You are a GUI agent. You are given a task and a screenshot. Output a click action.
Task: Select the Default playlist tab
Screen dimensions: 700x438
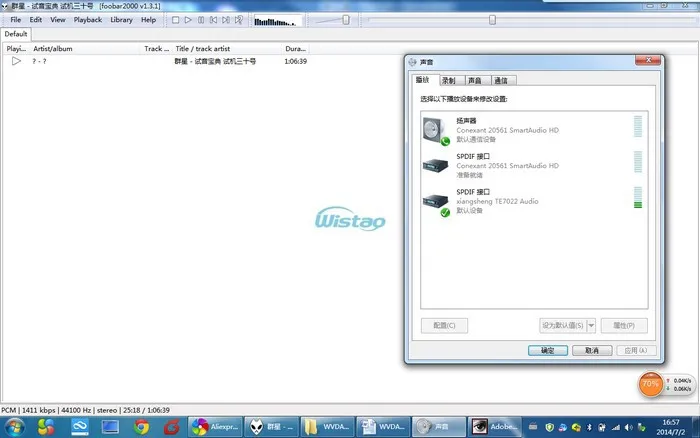16,34
